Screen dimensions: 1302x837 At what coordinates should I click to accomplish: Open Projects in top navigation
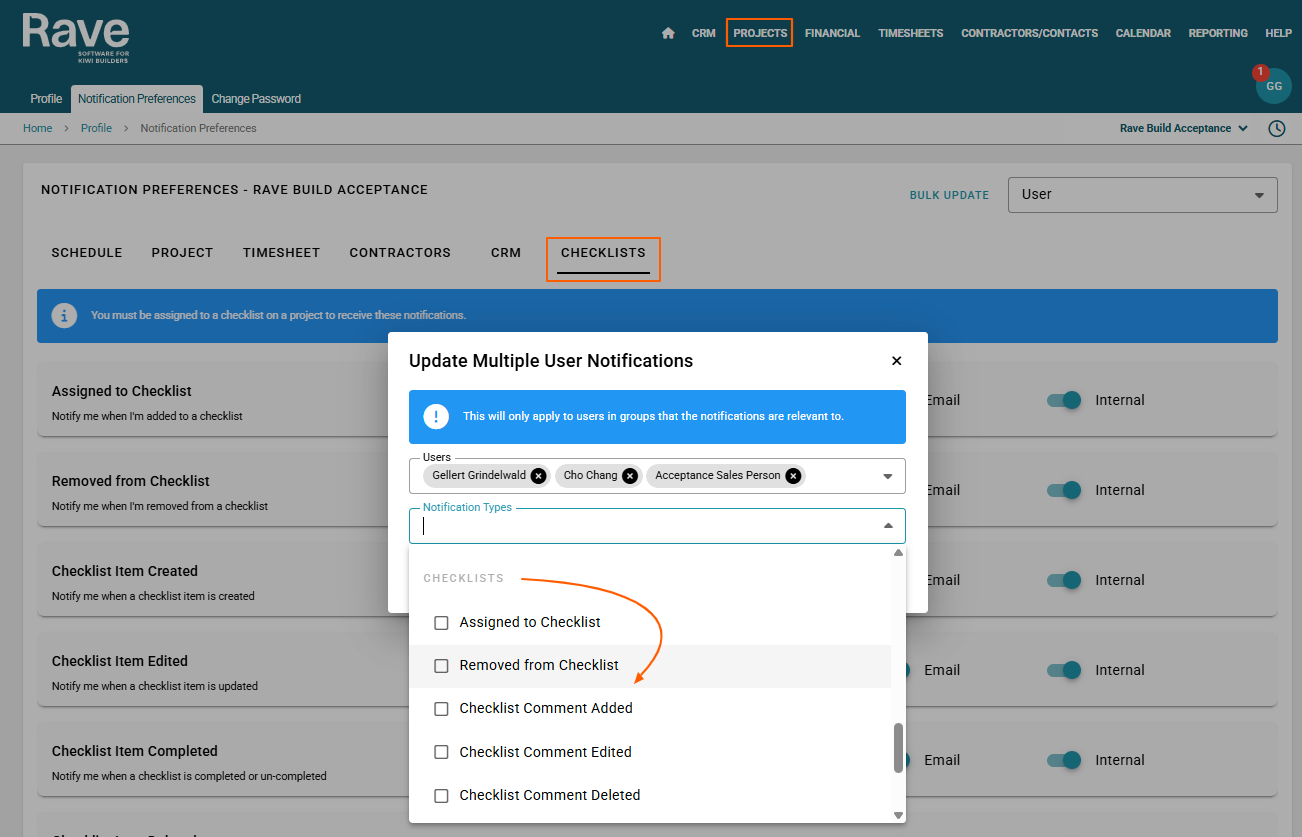[760, 33]
